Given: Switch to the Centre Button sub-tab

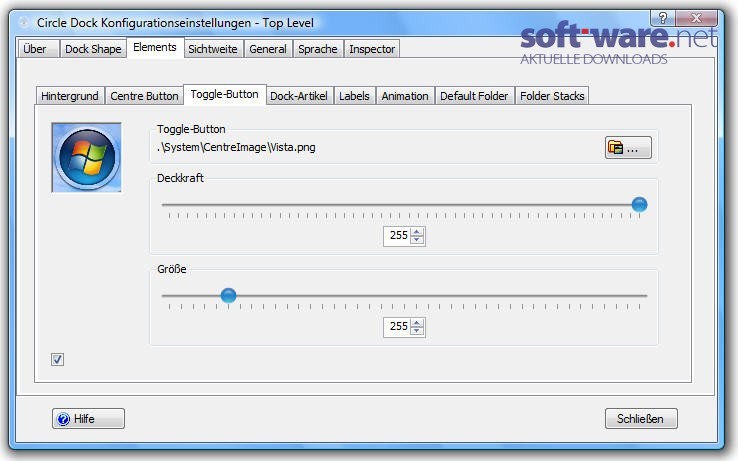Looking at the screenshot, I should tap(144, 96).
